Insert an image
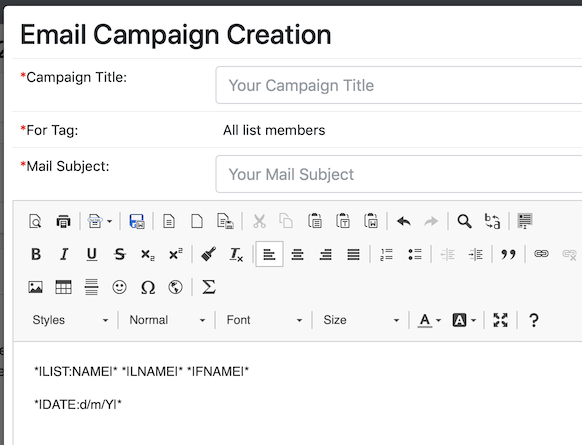The height and width of the screenshot is (445, 582). point(35,287)
